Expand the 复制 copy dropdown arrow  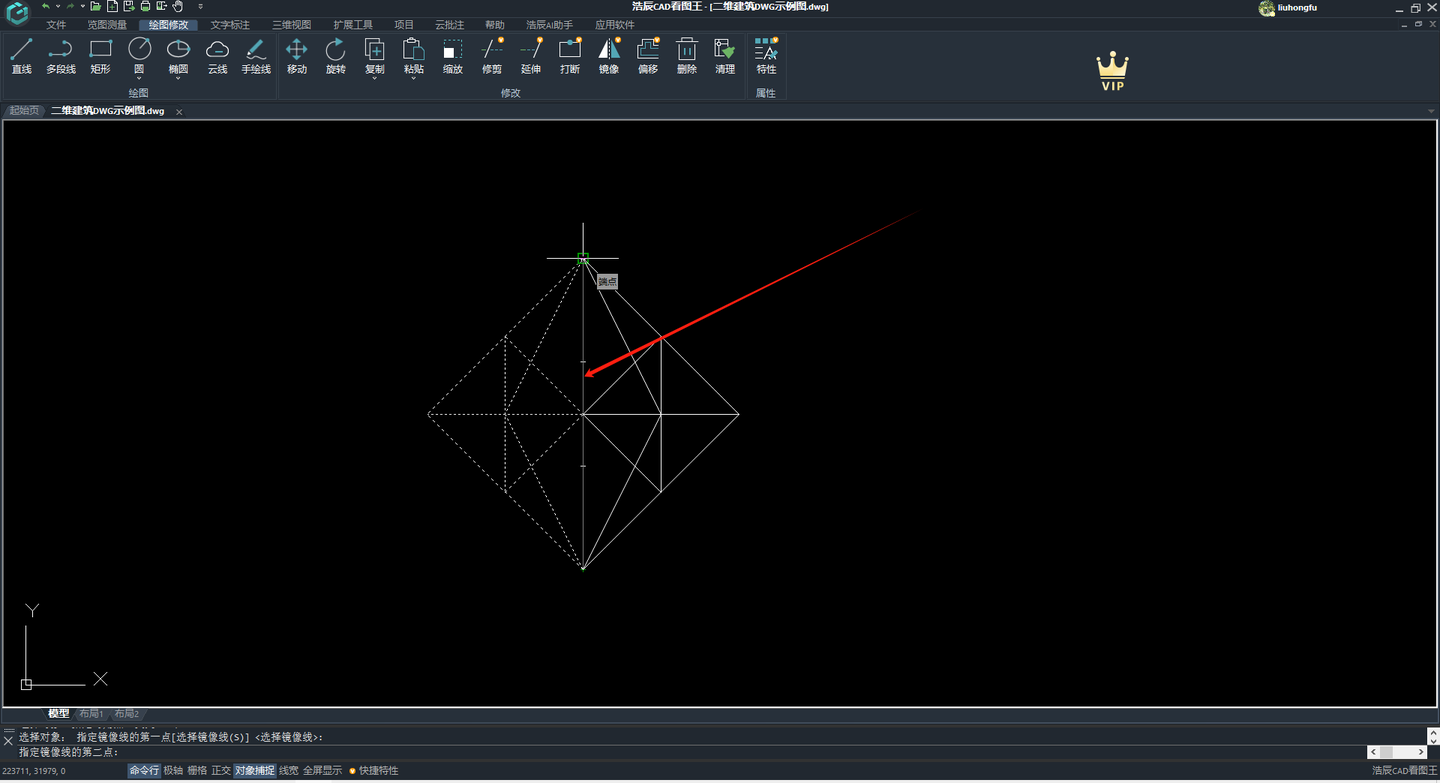coord(375,78)
